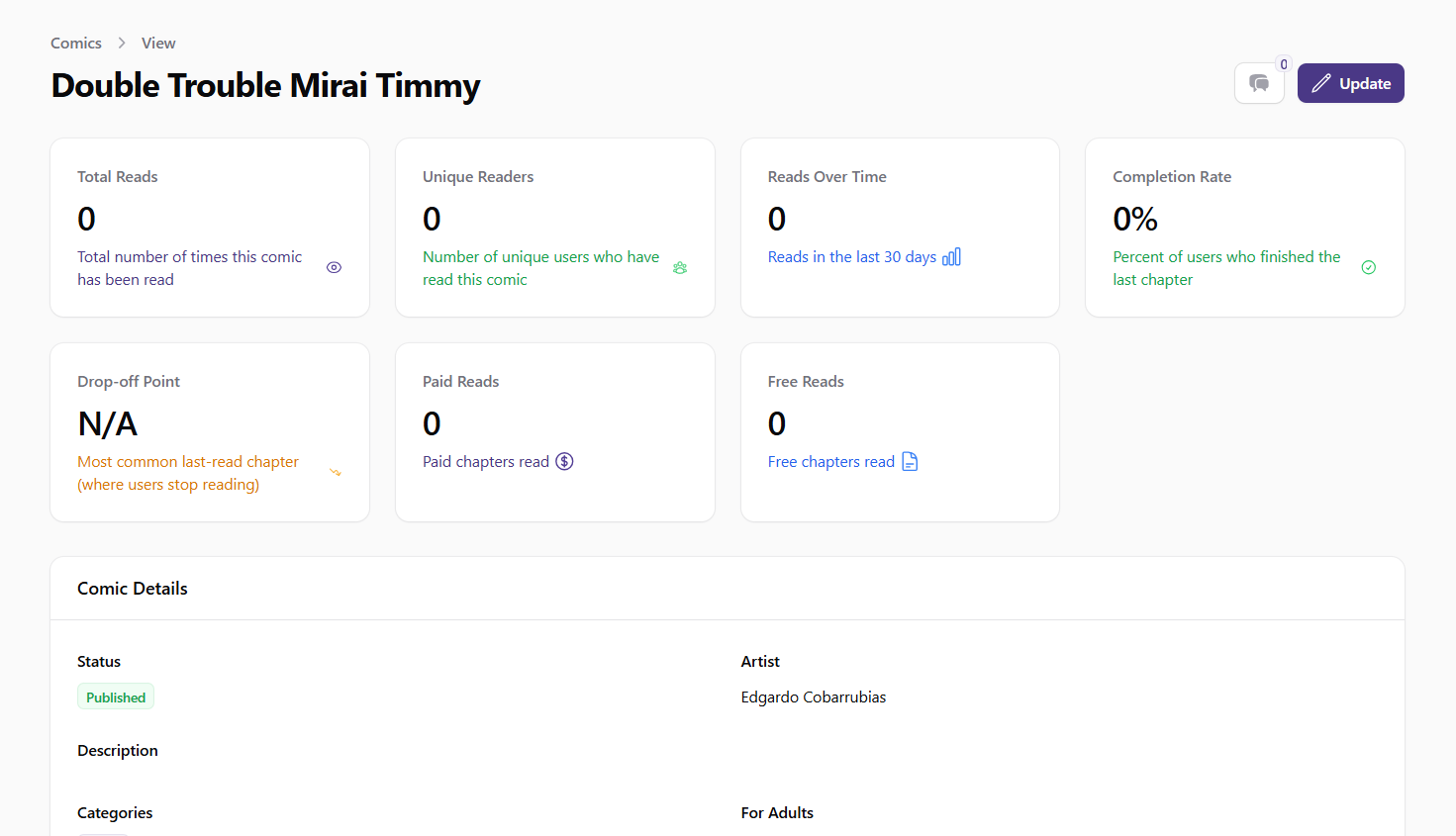Click the Published status badge
Screen dimensions: 1456x836
pos(116,697)
